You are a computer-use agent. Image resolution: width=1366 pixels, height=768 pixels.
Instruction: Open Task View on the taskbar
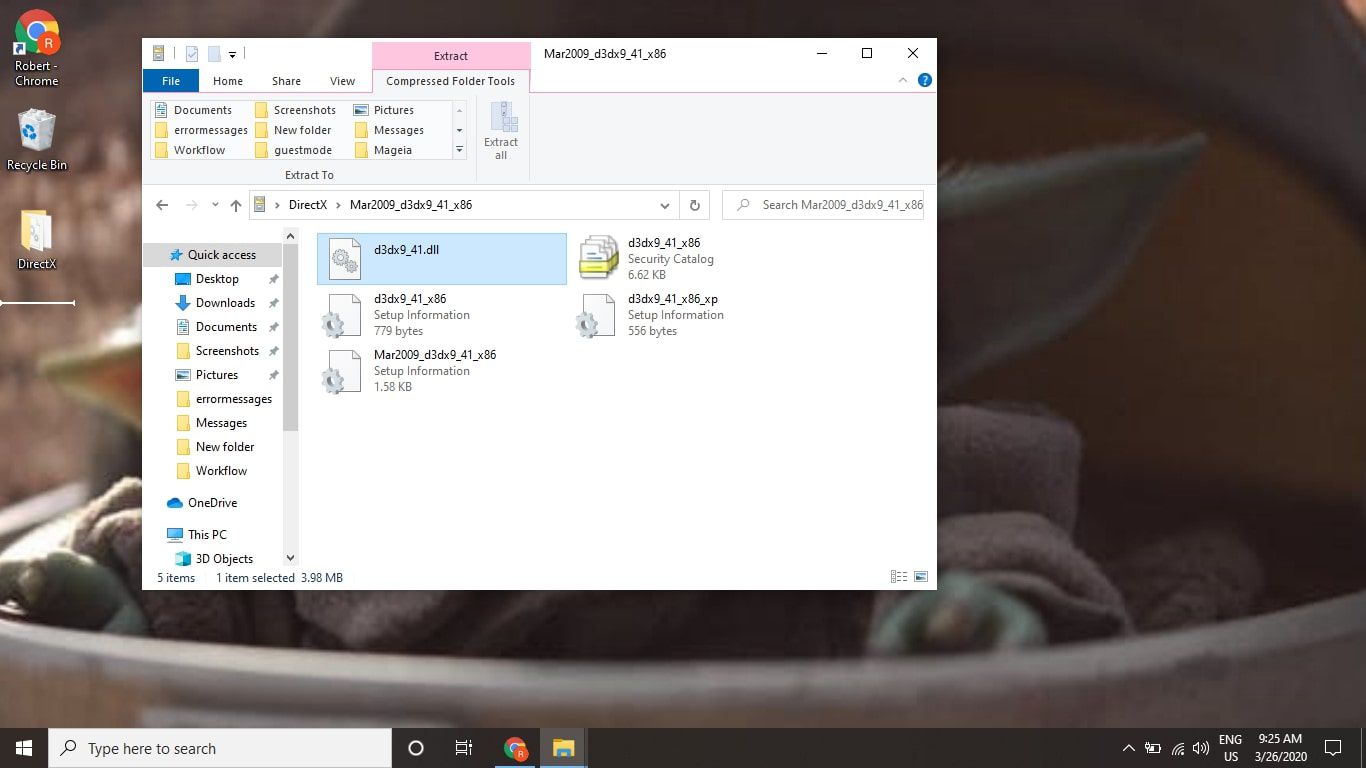click(464, 748)
